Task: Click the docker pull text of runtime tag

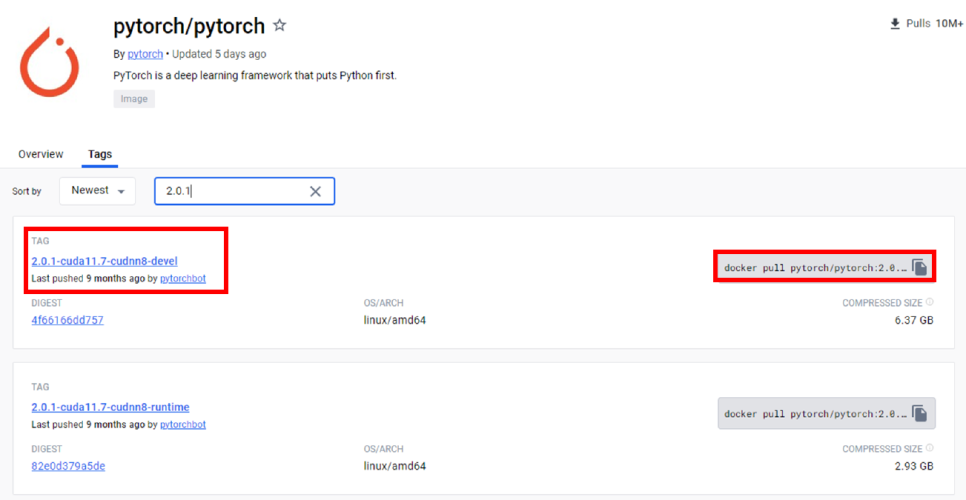Action: (x=815, y=414)
